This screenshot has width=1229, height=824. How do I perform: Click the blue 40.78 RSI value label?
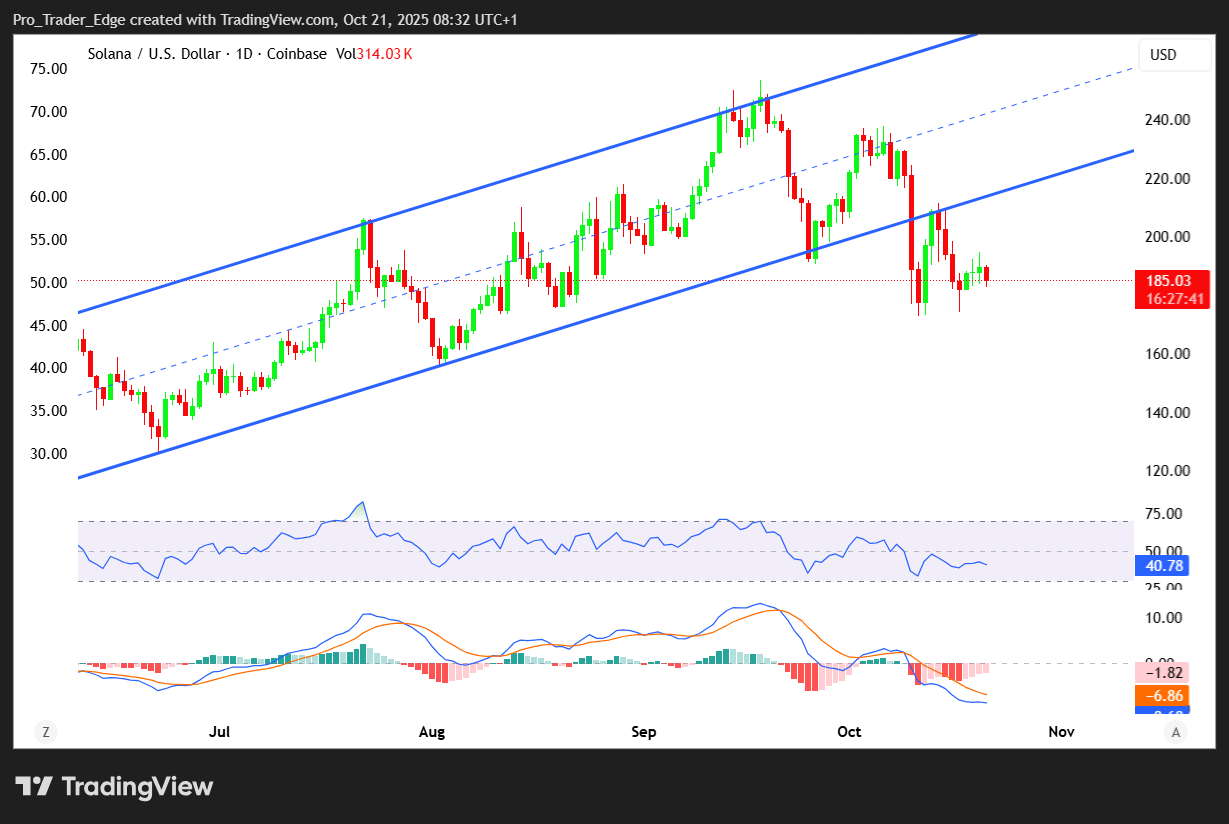point(1162,566)
